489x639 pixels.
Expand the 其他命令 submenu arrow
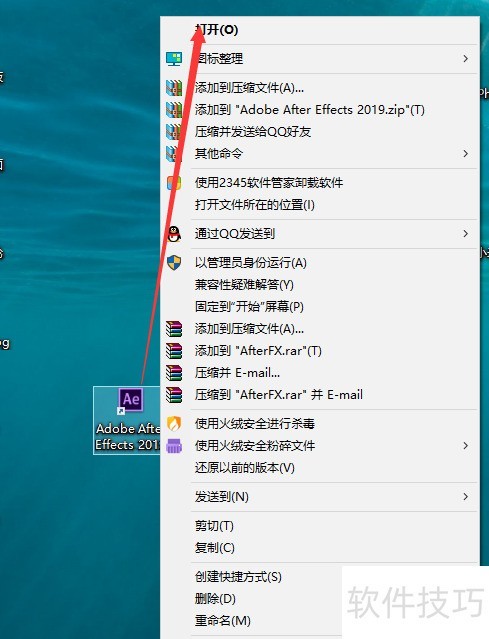coord(465,154)
